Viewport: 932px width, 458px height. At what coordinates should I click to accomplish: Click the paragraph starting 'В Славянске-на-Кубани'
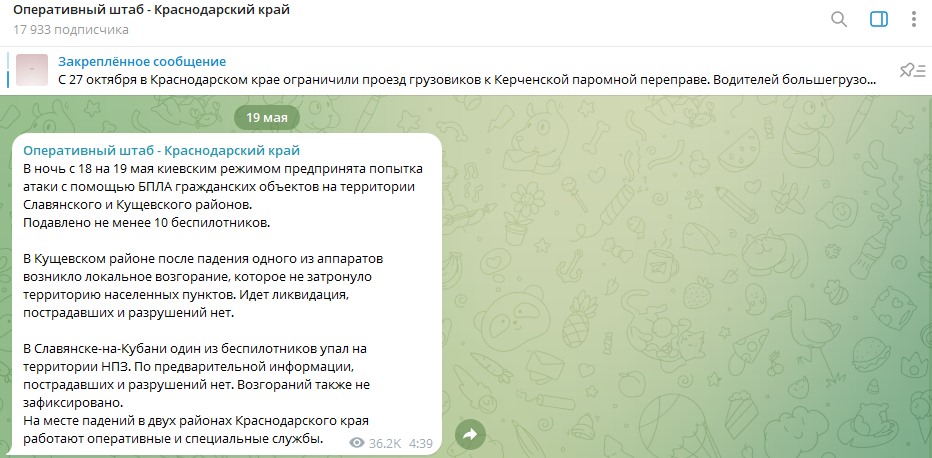tap(199, 376)
